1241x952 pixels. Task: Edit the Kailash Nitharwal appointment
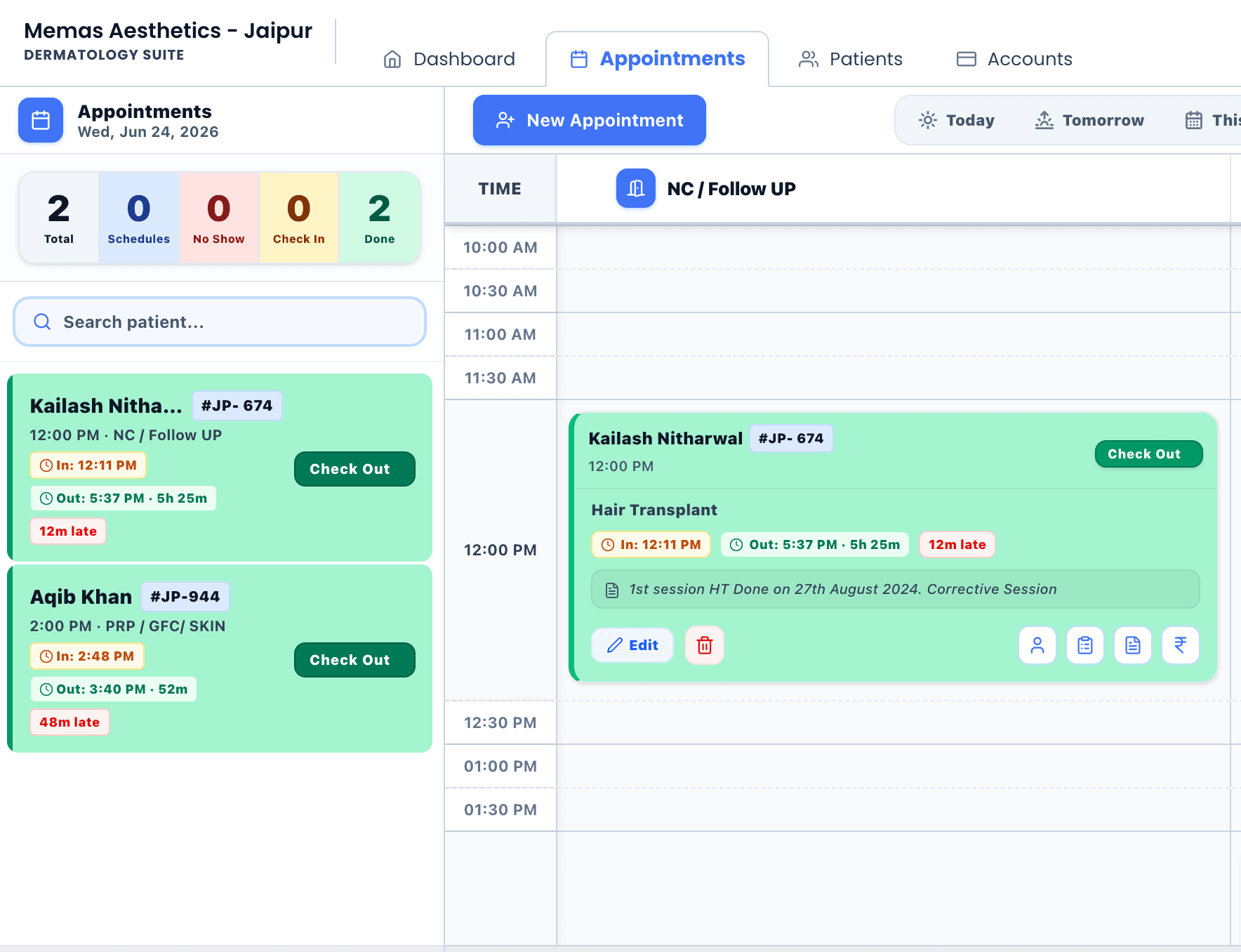tap(632, 645)
